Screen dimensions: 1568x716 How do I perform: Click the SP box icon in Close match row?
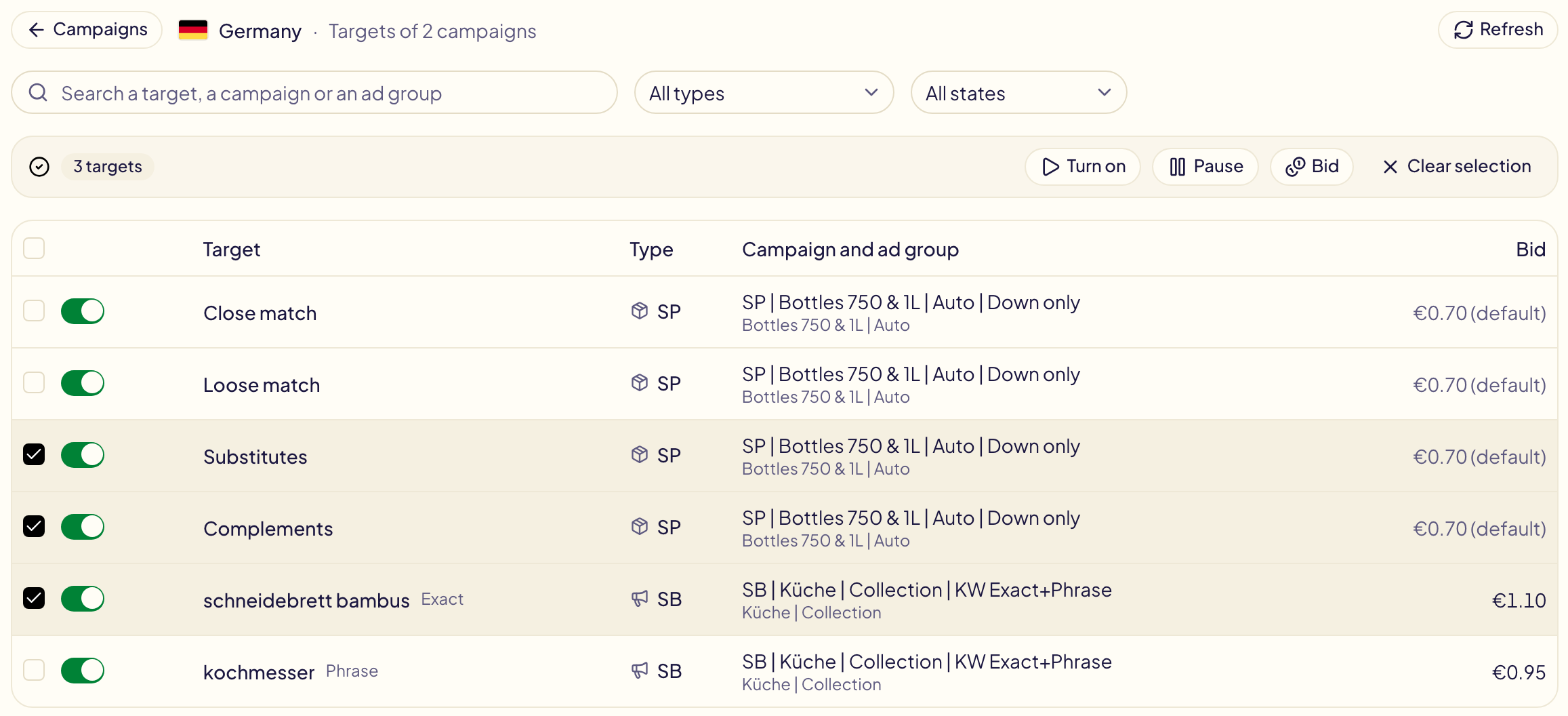click(640, 311)
